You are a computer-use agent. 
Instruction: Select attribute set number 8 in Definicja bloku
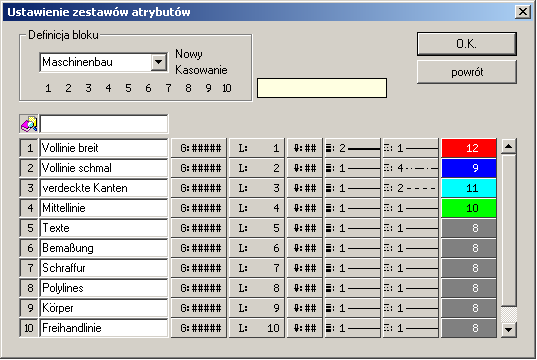188,88
